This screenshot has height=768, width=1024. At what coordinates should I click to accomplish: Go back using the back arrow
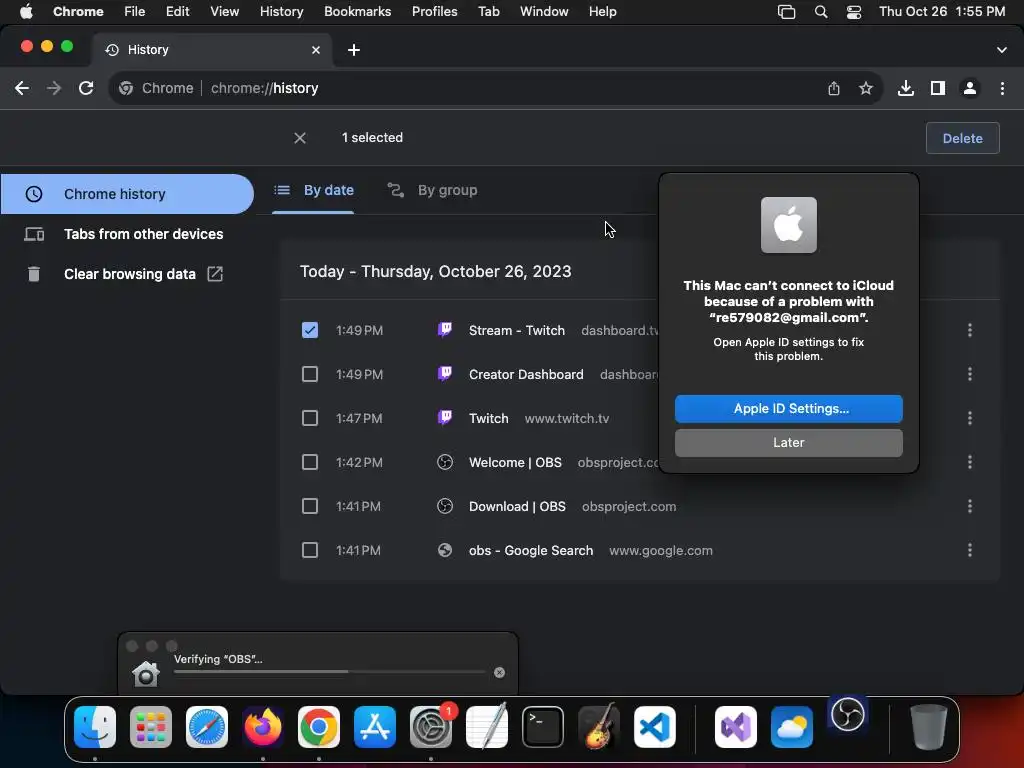[22, 88]
